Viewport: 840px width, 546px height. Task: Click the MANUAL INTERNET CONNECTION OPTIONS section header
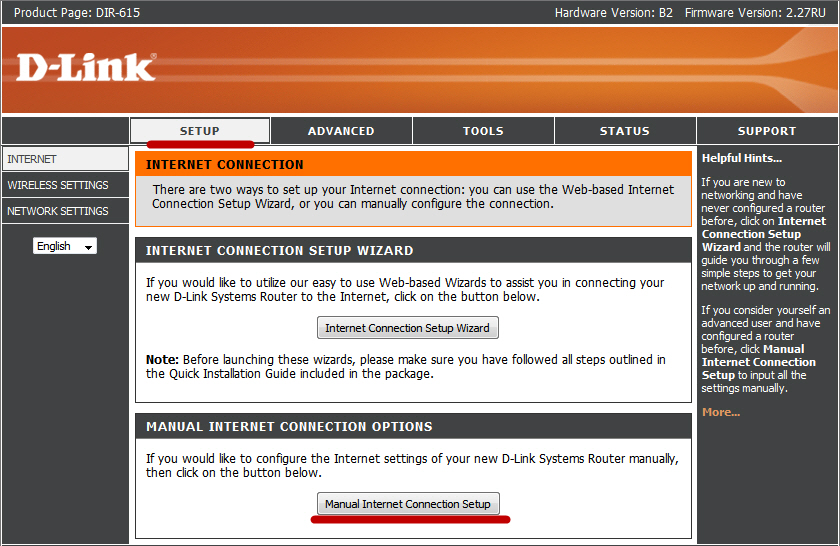pos(289,426)
